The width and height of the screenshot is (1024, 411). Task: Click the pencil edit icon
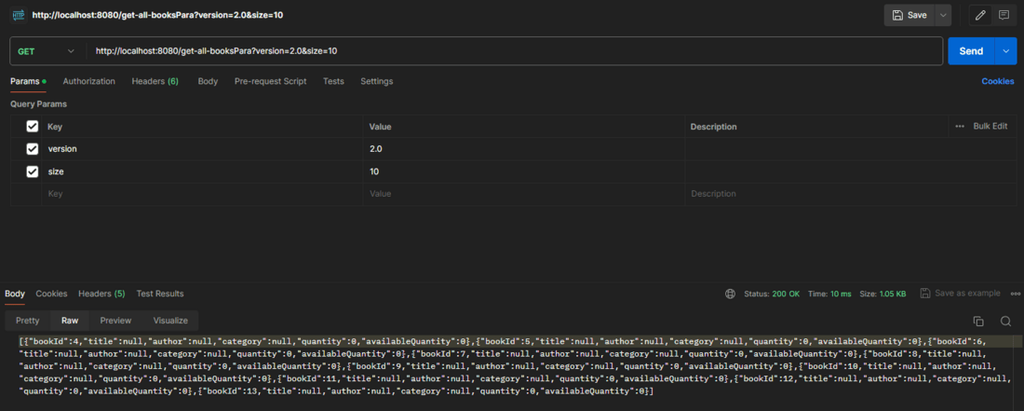coord(980,15)
